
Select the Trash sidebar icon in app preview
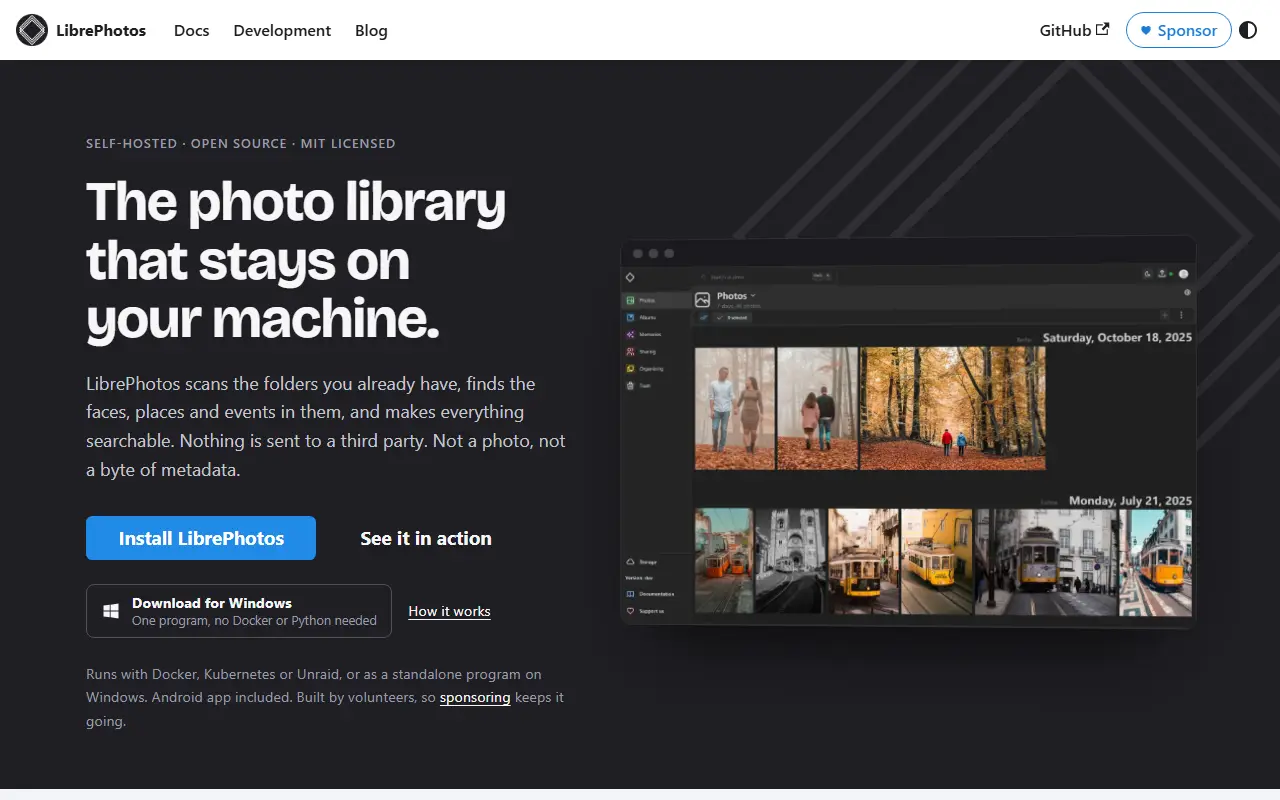coord(630,385)
